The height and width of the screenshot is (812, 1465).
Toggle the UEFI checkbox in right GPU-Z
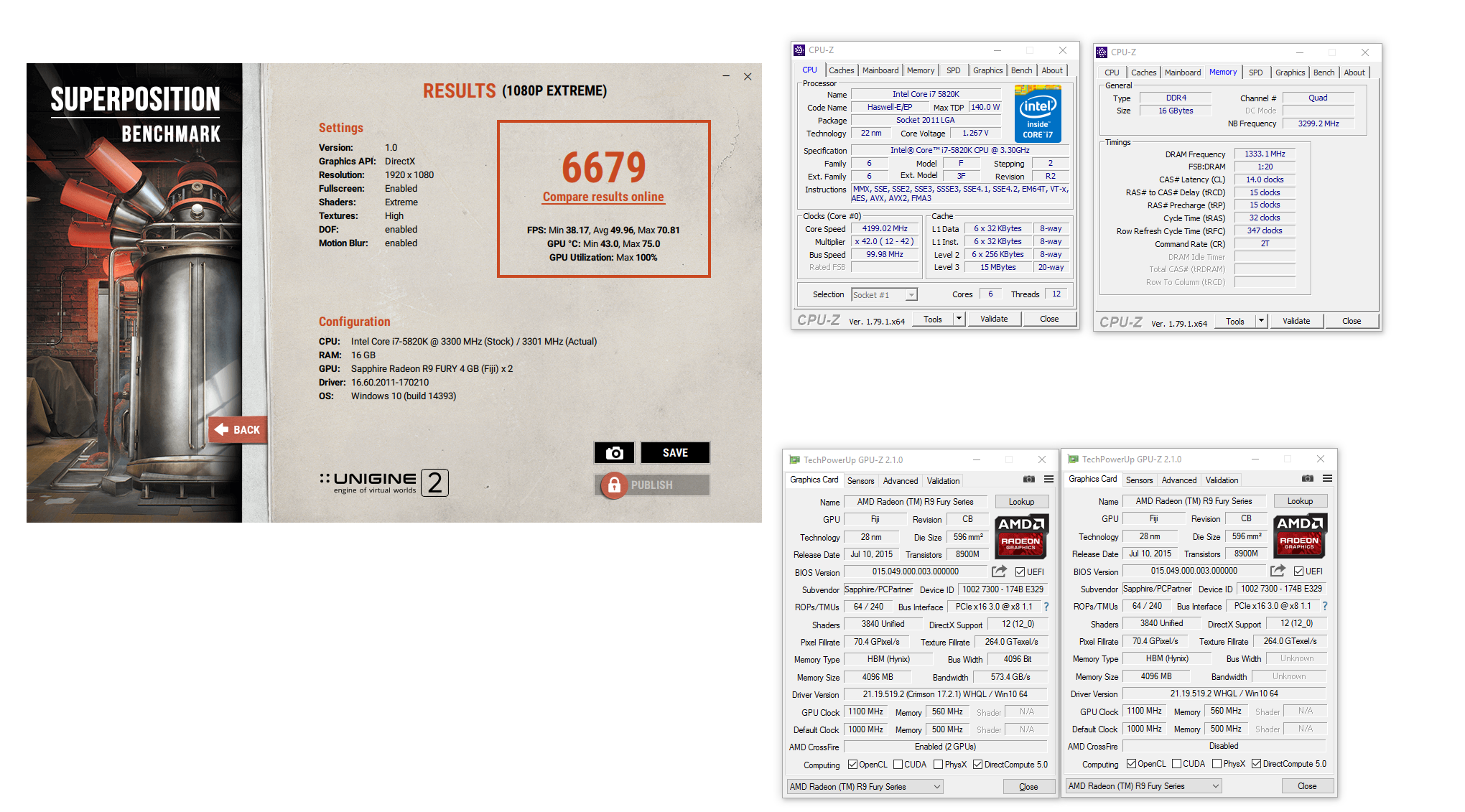1298,571
